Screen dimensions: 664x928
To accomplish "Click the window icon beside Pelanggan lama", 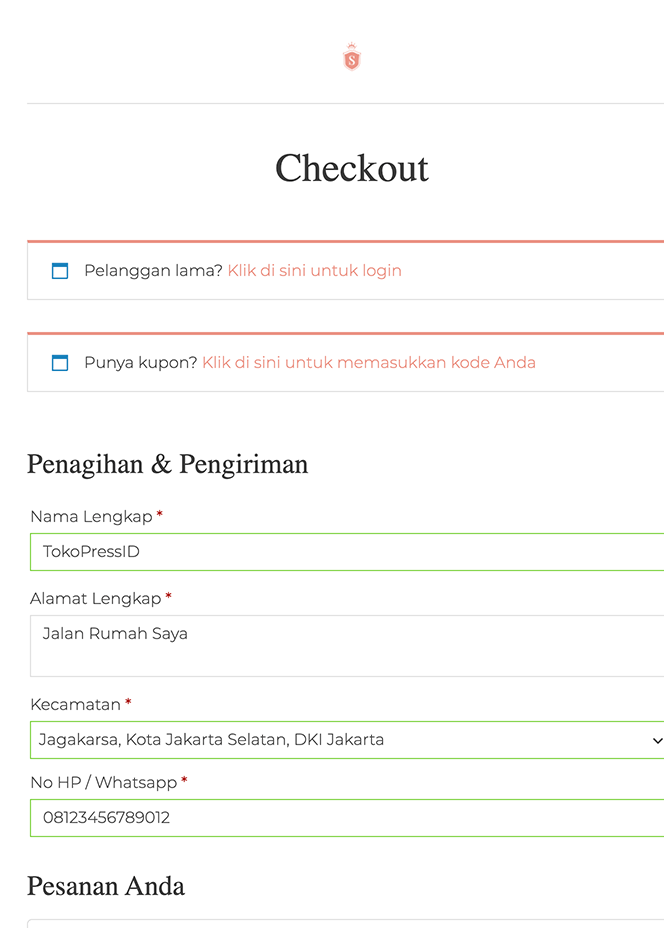I will tap(60, 270).
